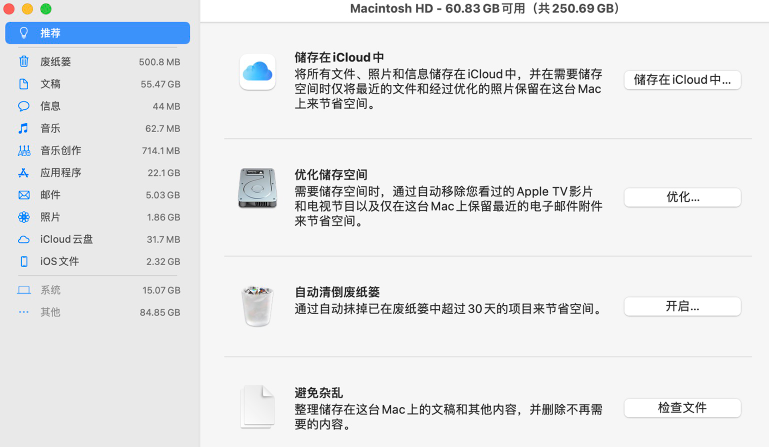The image size is (769, 447).
Task: Click the speech bubble icon for 信息
Action: click(24, 106)
